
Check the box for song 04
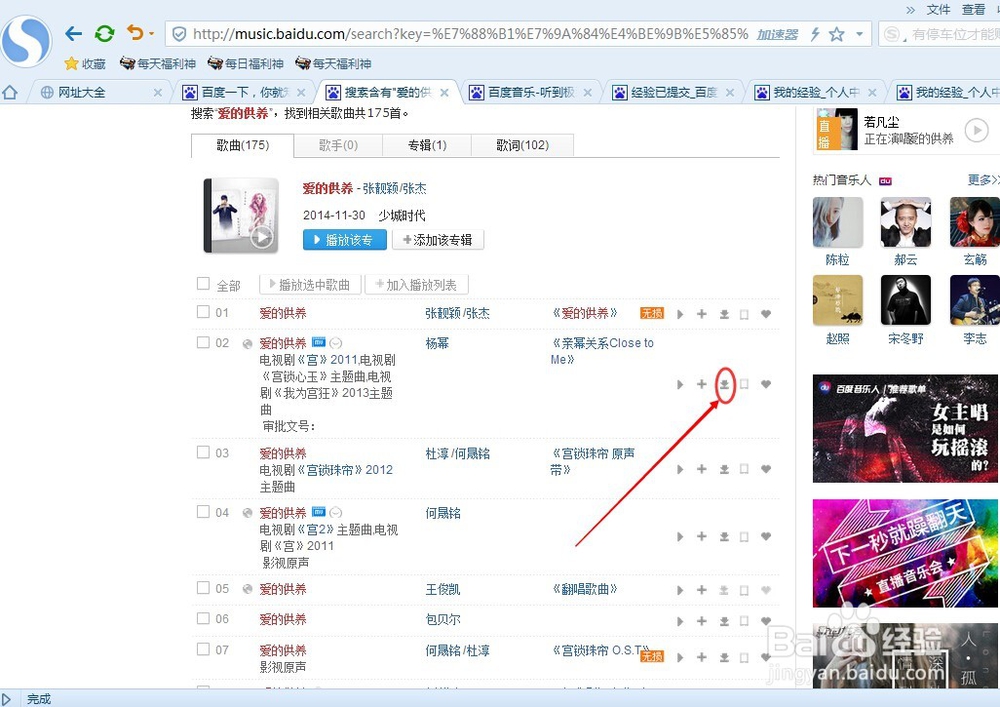pos(203,511)
